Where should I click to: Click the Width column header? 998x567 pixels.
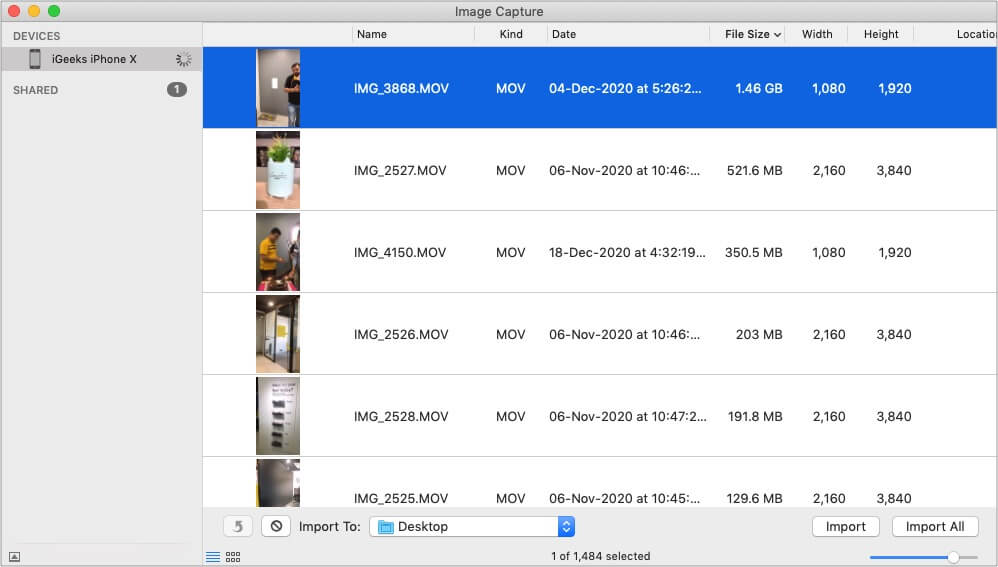(817, 34)
